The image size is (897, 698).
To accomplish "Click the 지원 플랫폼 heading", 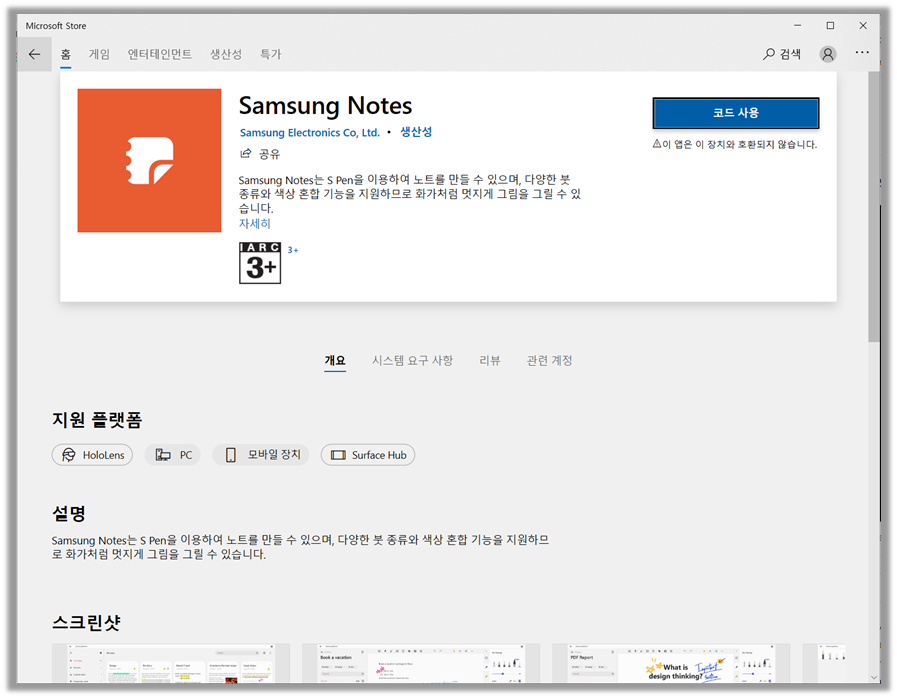I will [x=97, y=420].
